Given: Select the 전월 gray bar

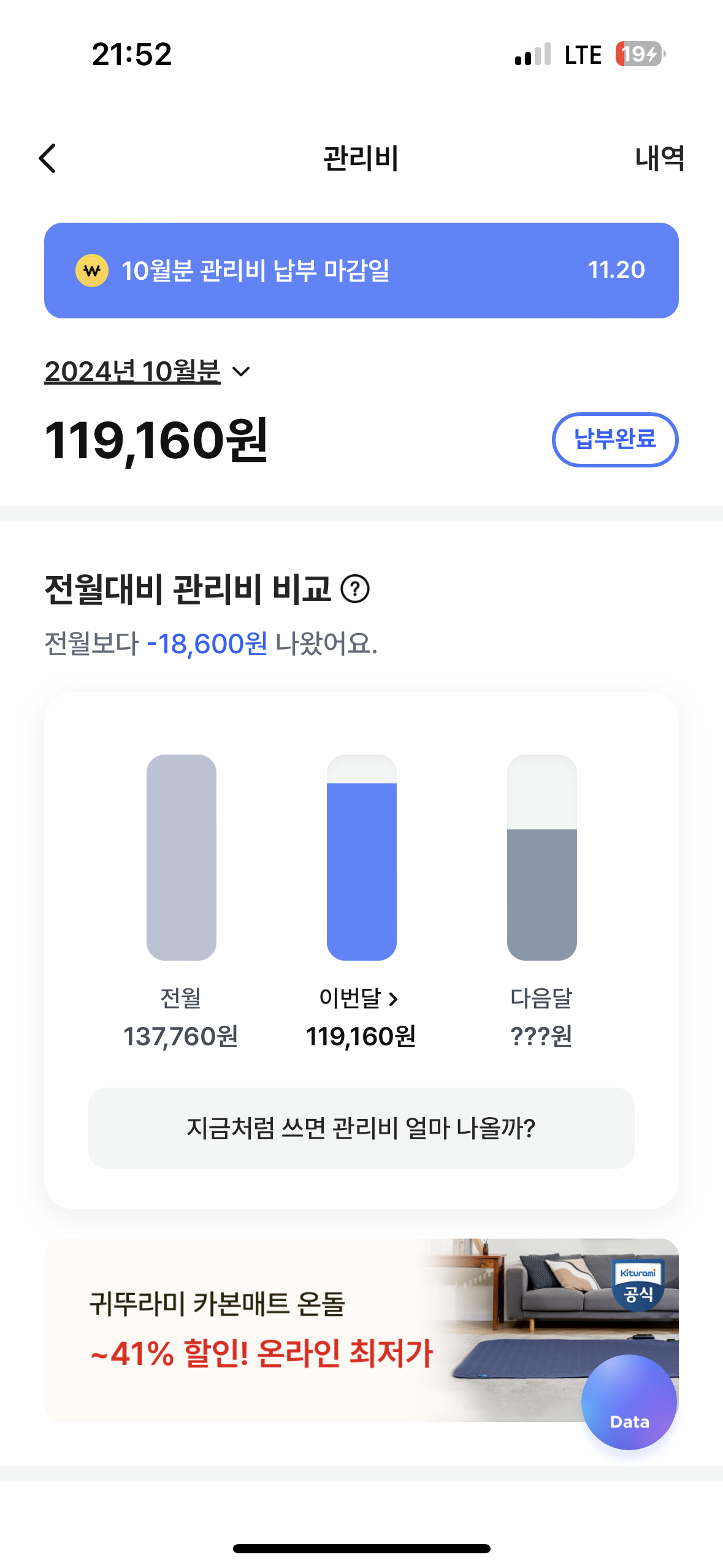Looking at the screenshot, I should coord(182,856).
